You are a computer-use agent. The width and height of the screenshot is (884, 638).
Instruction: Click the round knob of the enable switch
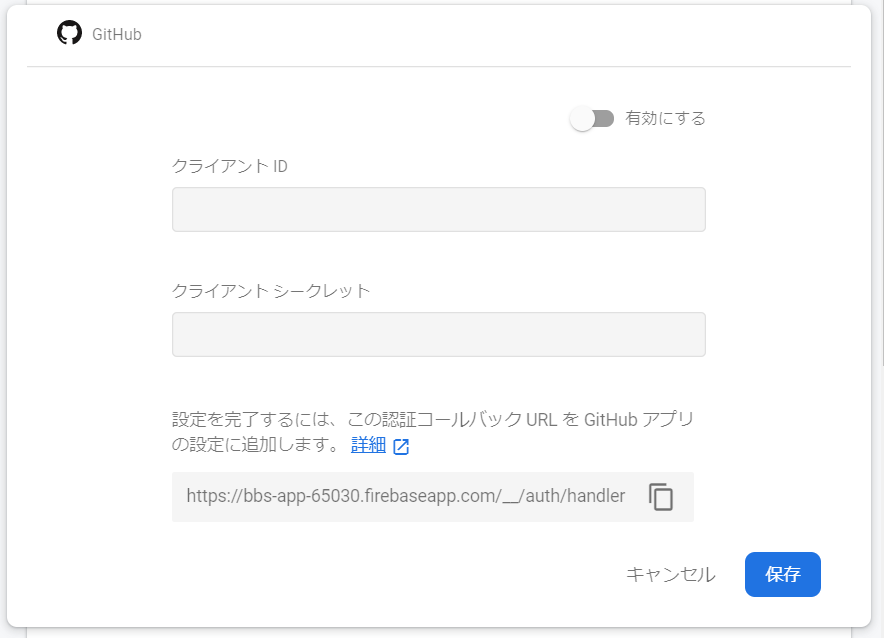click(x=582, y=119)
